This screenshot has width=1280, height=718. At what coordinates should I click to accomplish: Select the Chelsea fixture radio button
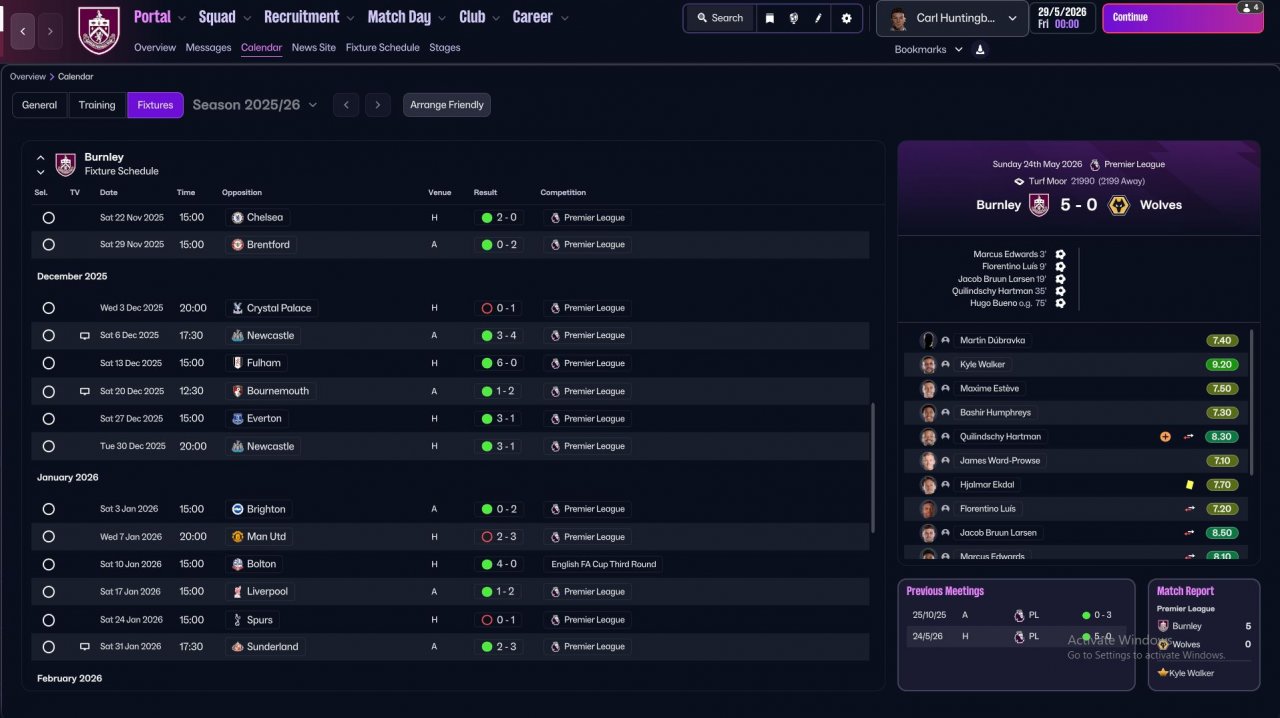(48, 217)
